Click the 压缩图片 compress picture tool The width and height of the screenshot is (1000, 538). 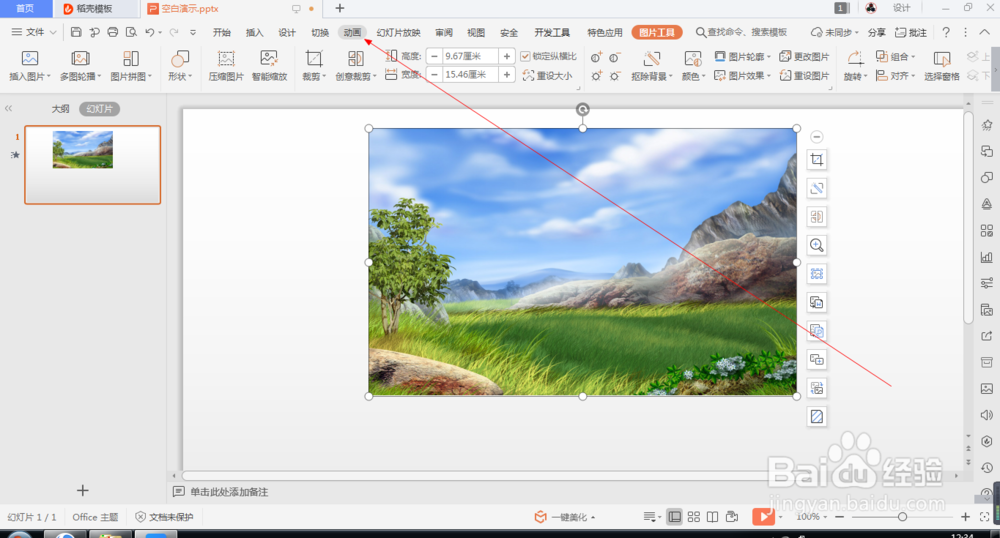pos(226,66)
